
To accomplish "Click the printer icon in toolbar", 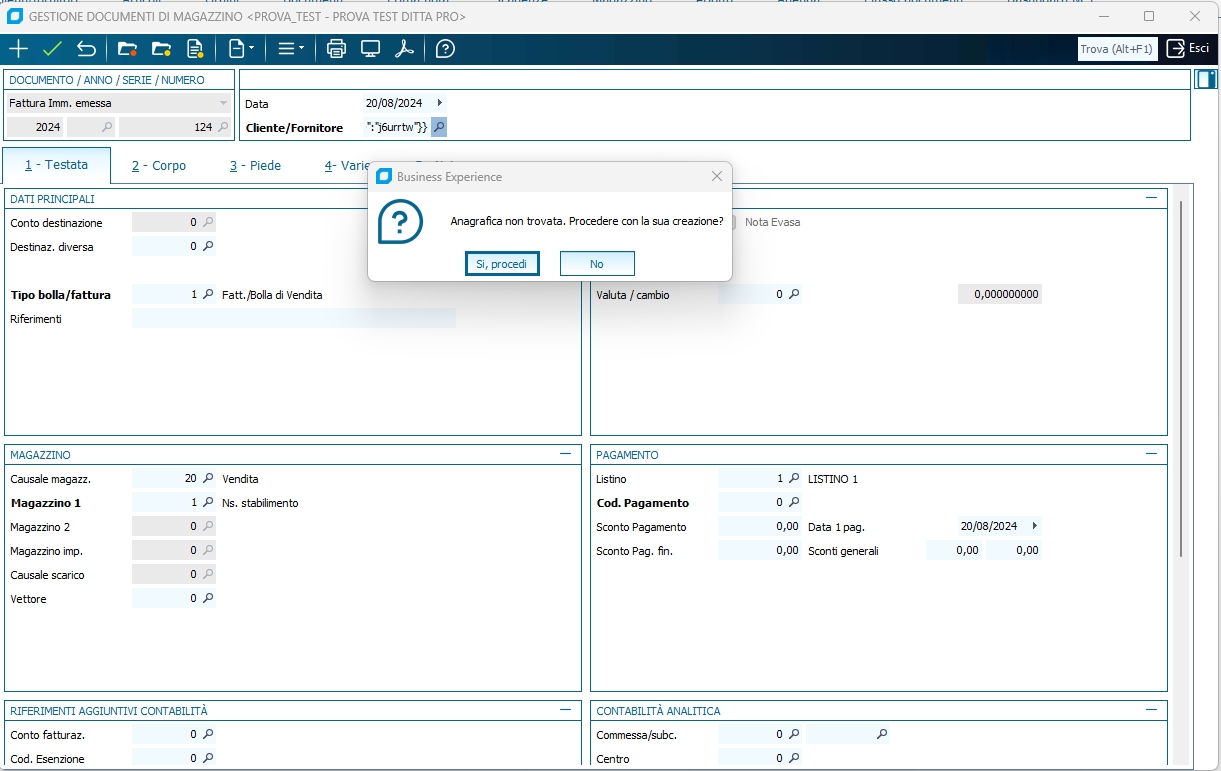I will coord(337,49).
